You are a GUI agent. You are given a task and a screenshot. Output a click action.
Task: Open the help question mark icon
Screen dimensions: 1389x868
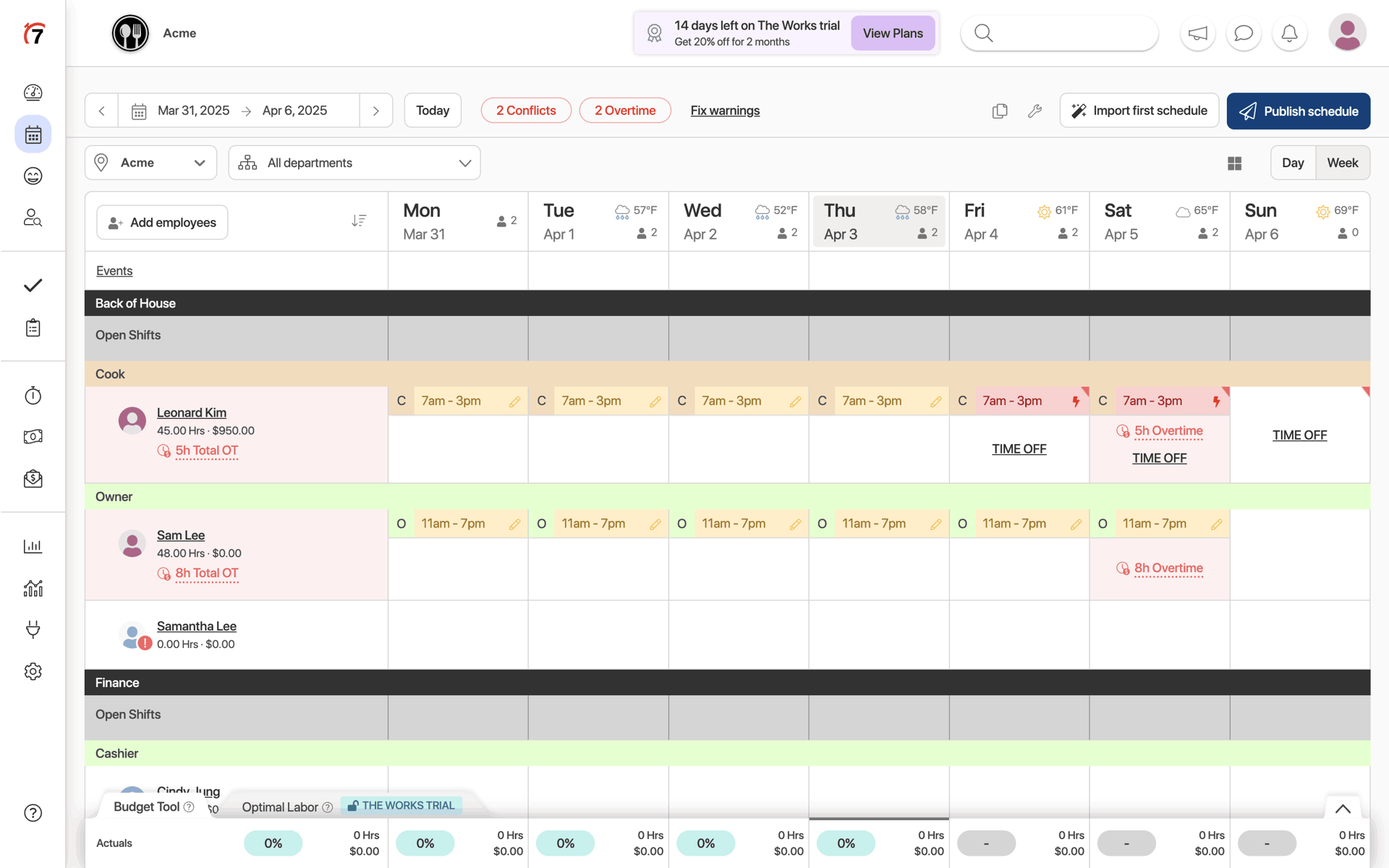(x=33, y=813)
